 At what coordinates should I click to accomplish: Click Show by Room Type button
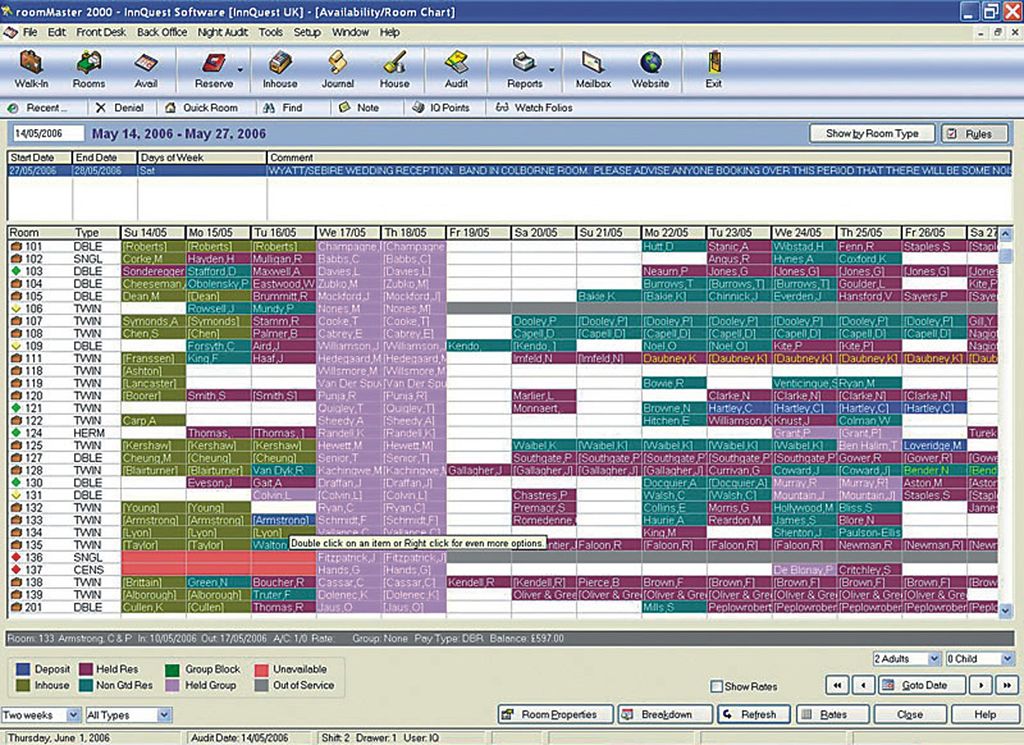[872, 133]
